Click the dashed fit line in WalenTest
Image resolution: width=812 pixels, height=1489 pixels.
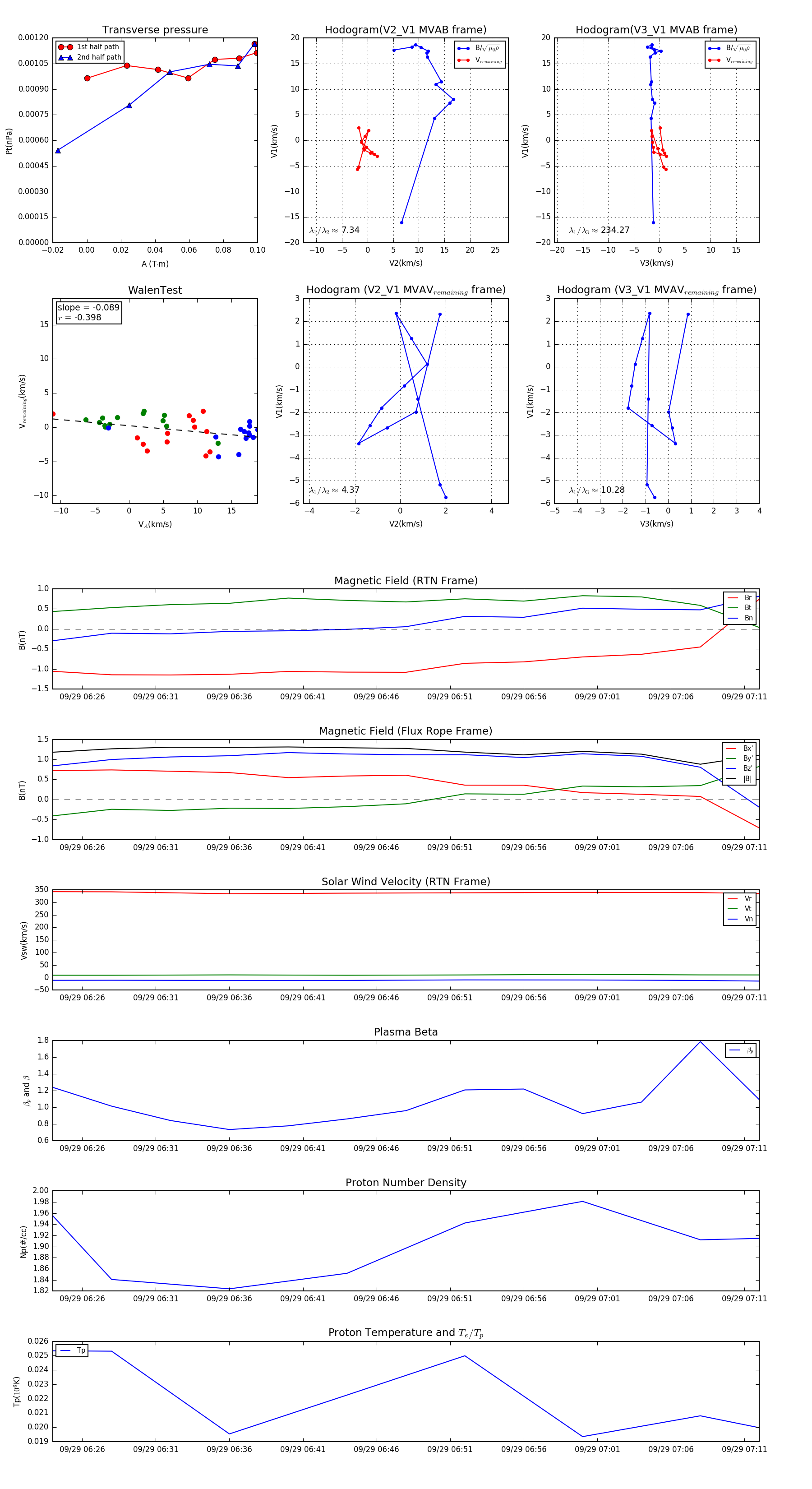coord(155,428)
